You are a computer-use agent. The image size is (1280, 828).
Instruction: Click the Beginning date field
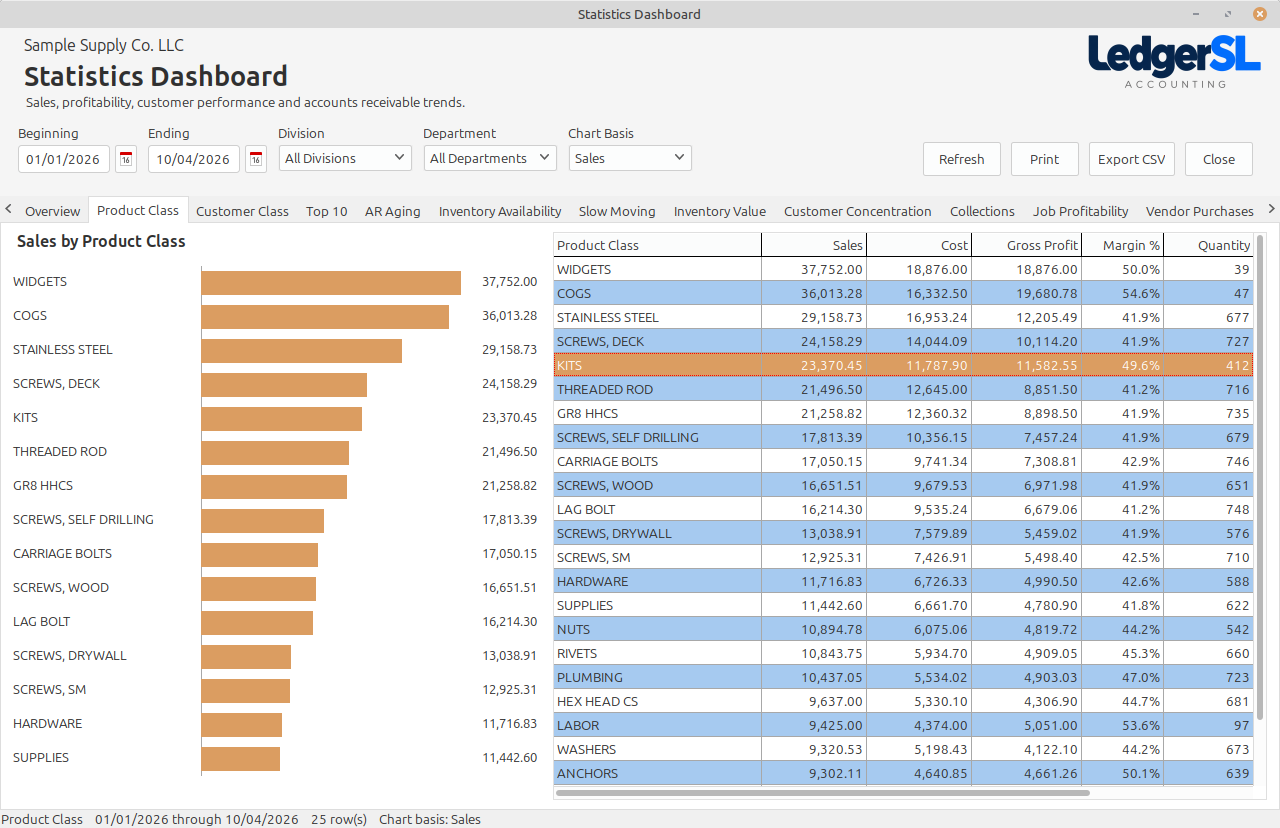click(64, 159)
